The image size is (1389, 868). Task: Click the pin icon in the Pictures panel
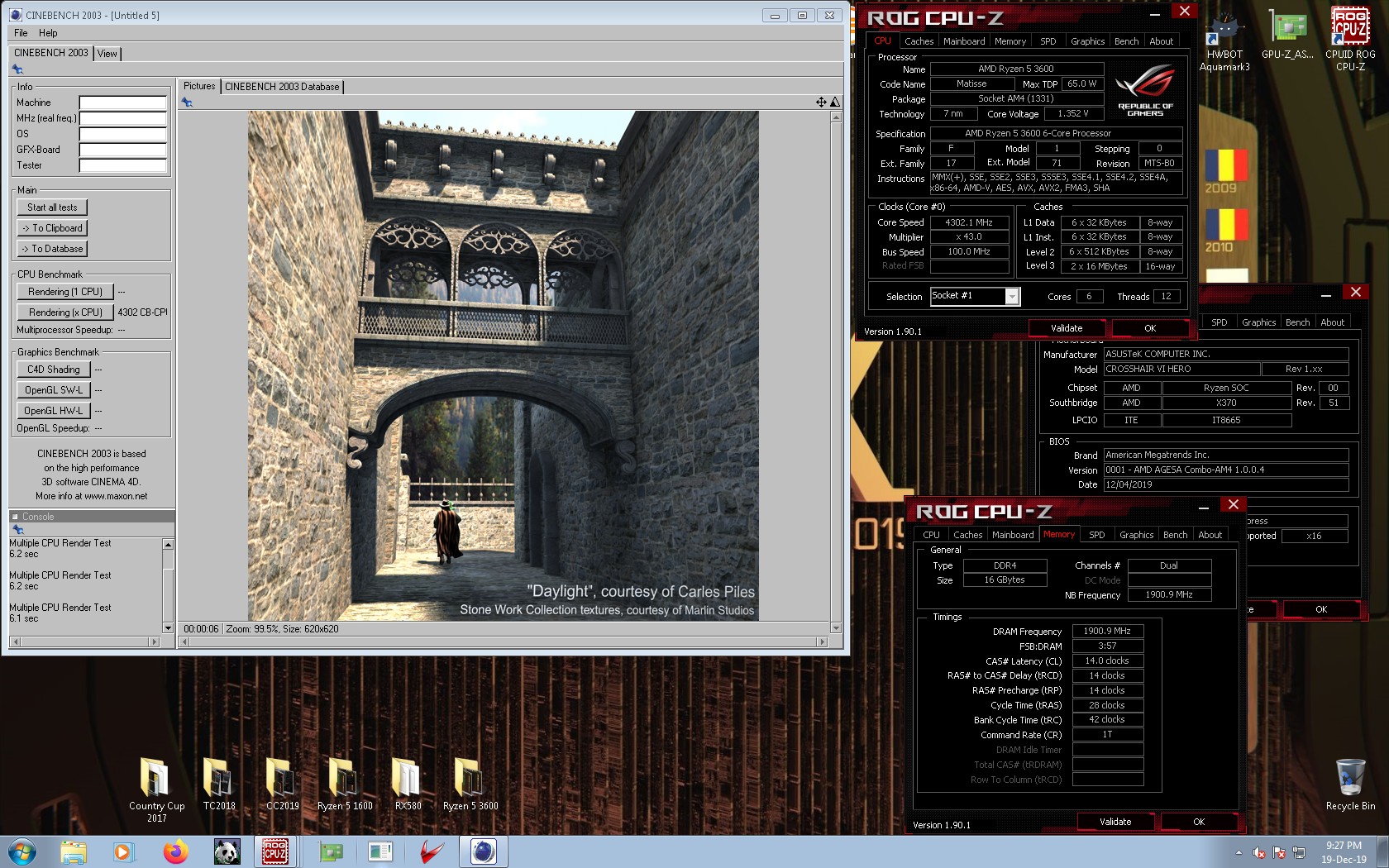(187, 102)
